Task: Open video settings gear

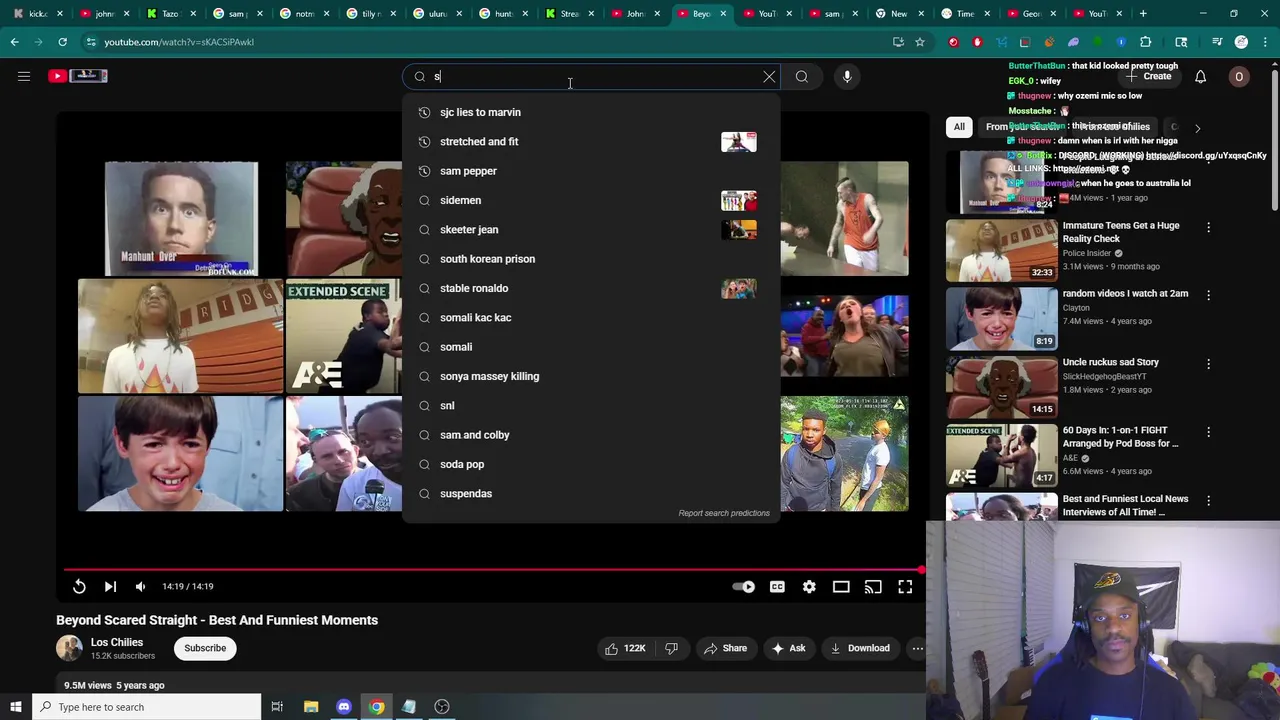Action: coord(809,587)
